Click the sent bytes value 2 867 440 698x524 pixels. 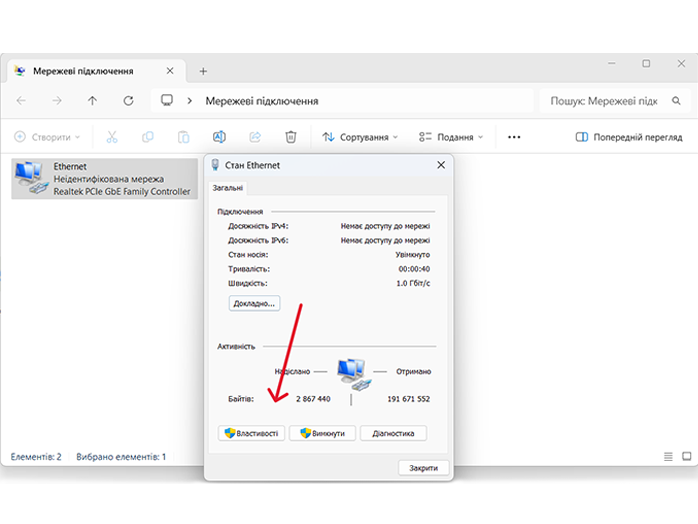click(313, 399)
